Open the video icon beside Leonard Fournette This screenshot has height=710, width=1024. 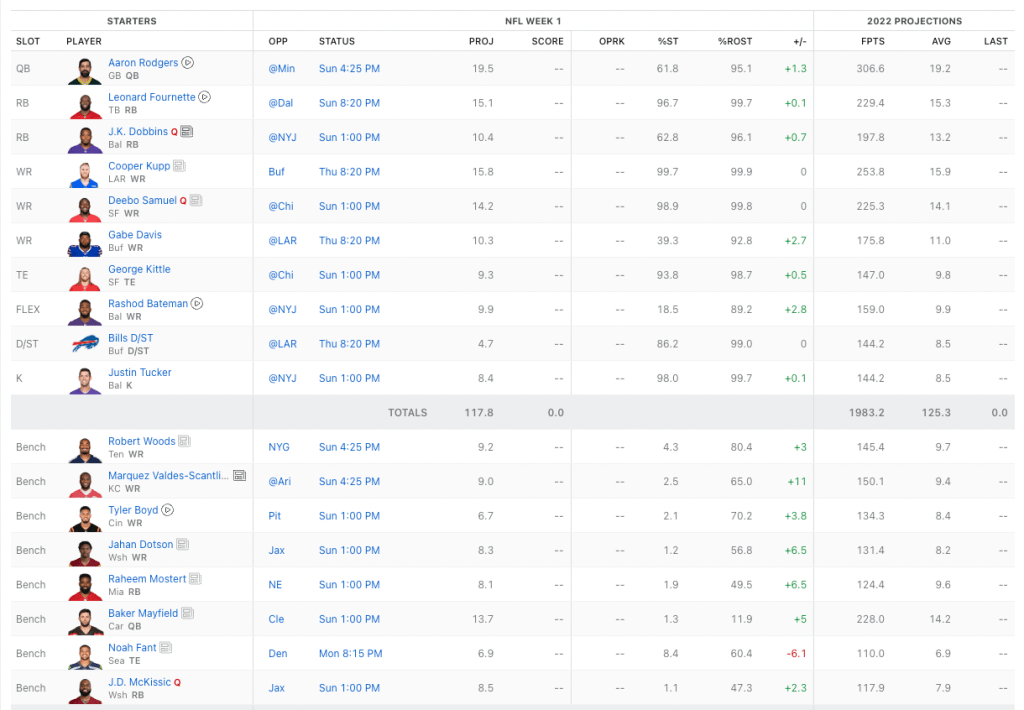pyautogui.click(x=204, y=97)
